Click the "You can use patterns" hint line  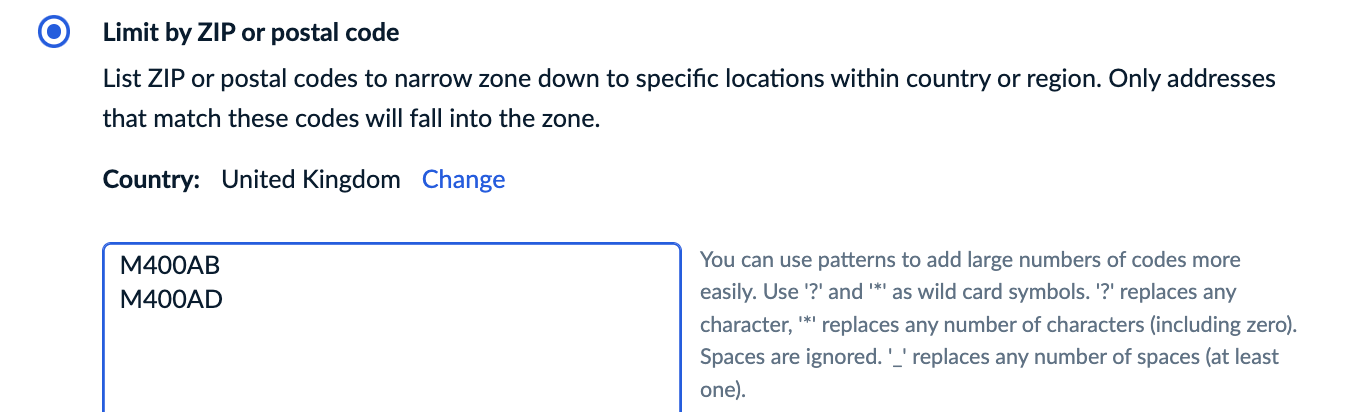969,260
